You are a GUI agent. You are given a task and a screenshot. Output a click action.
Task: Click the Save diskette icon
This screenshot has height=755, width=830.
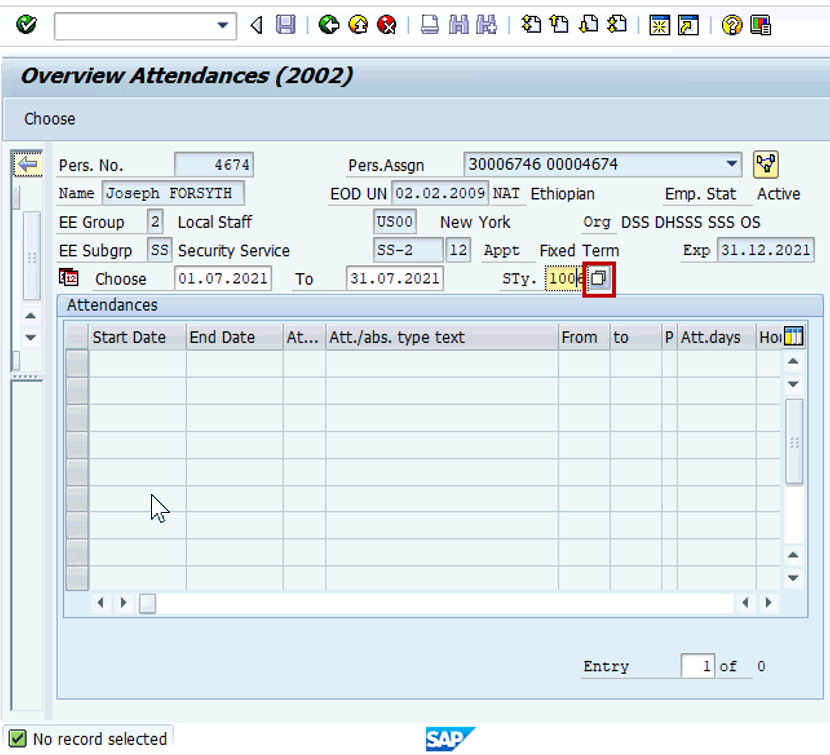pyautogui.click(x=286, y=25)
